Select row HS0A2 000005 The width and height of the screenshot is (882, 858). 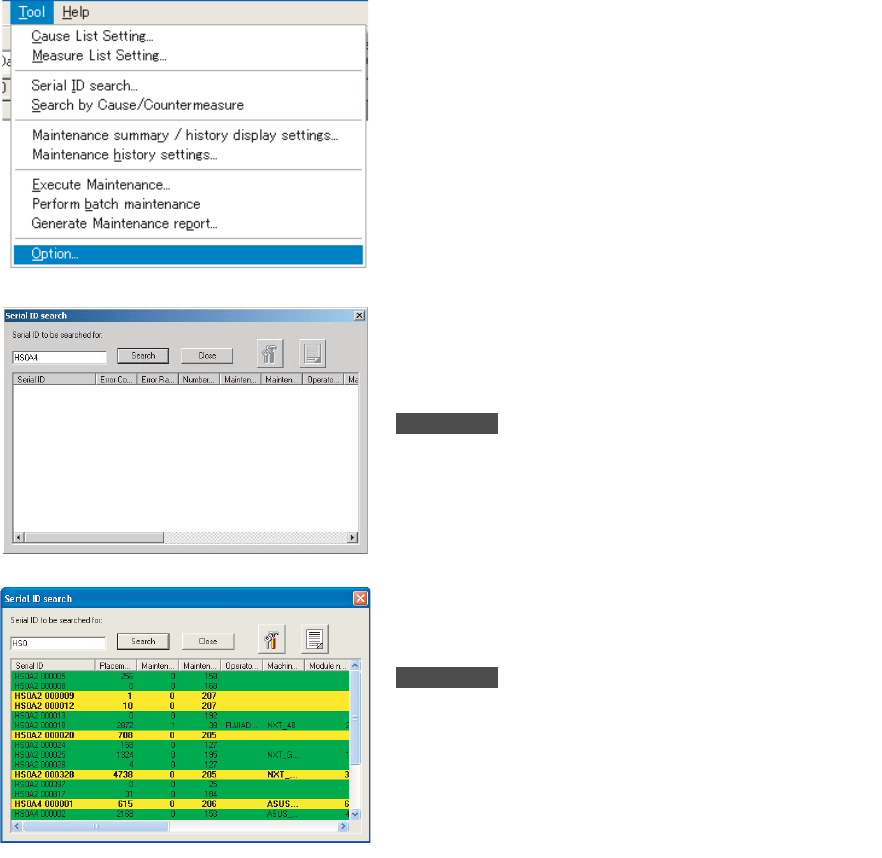(x=180, y=676)
